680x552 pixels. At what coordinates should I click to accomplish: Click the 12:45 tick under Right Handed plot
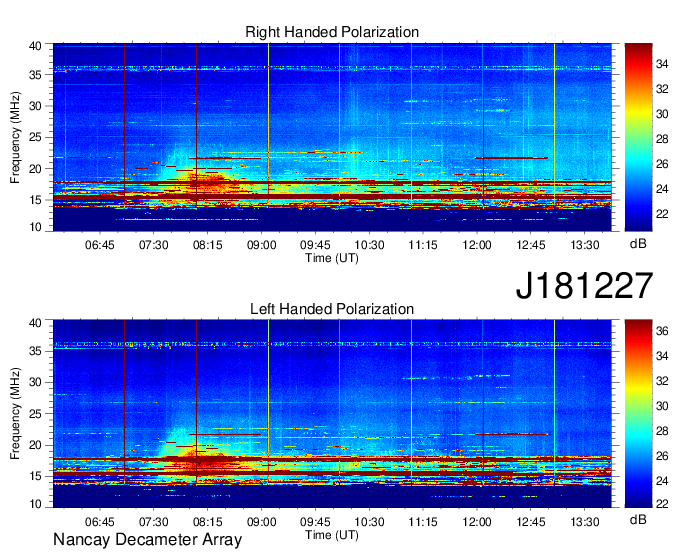point(531,245)
